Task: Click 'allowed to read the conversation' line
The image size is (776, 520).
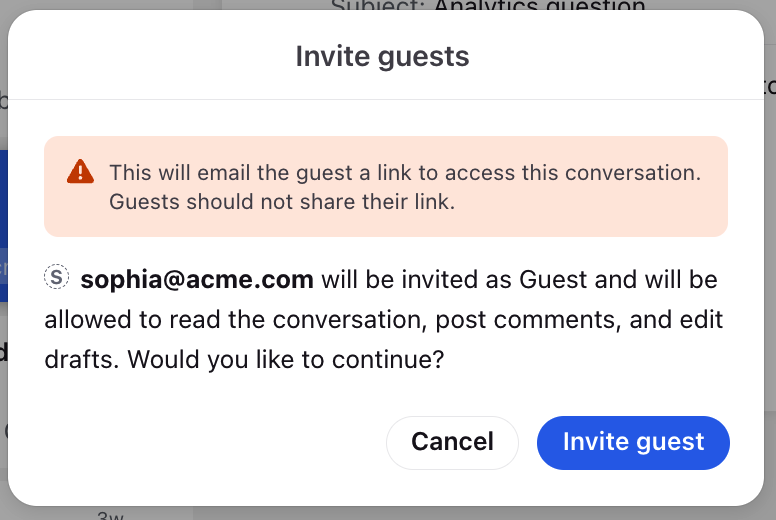Action: point(236,320)
